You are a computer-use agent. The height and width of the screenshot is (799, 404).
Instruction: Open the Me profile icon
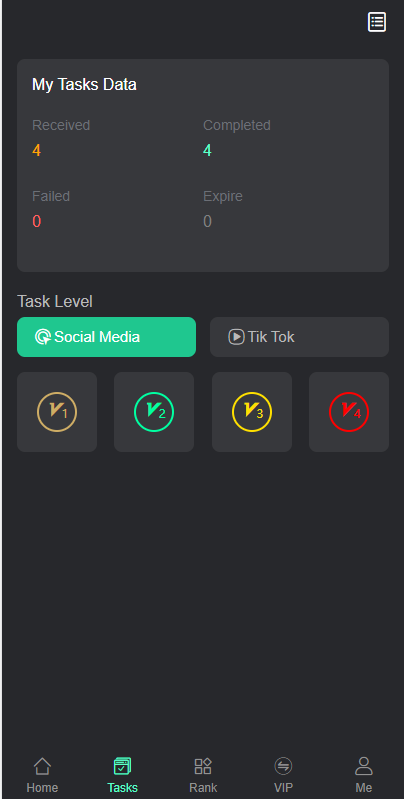point(364,766)
